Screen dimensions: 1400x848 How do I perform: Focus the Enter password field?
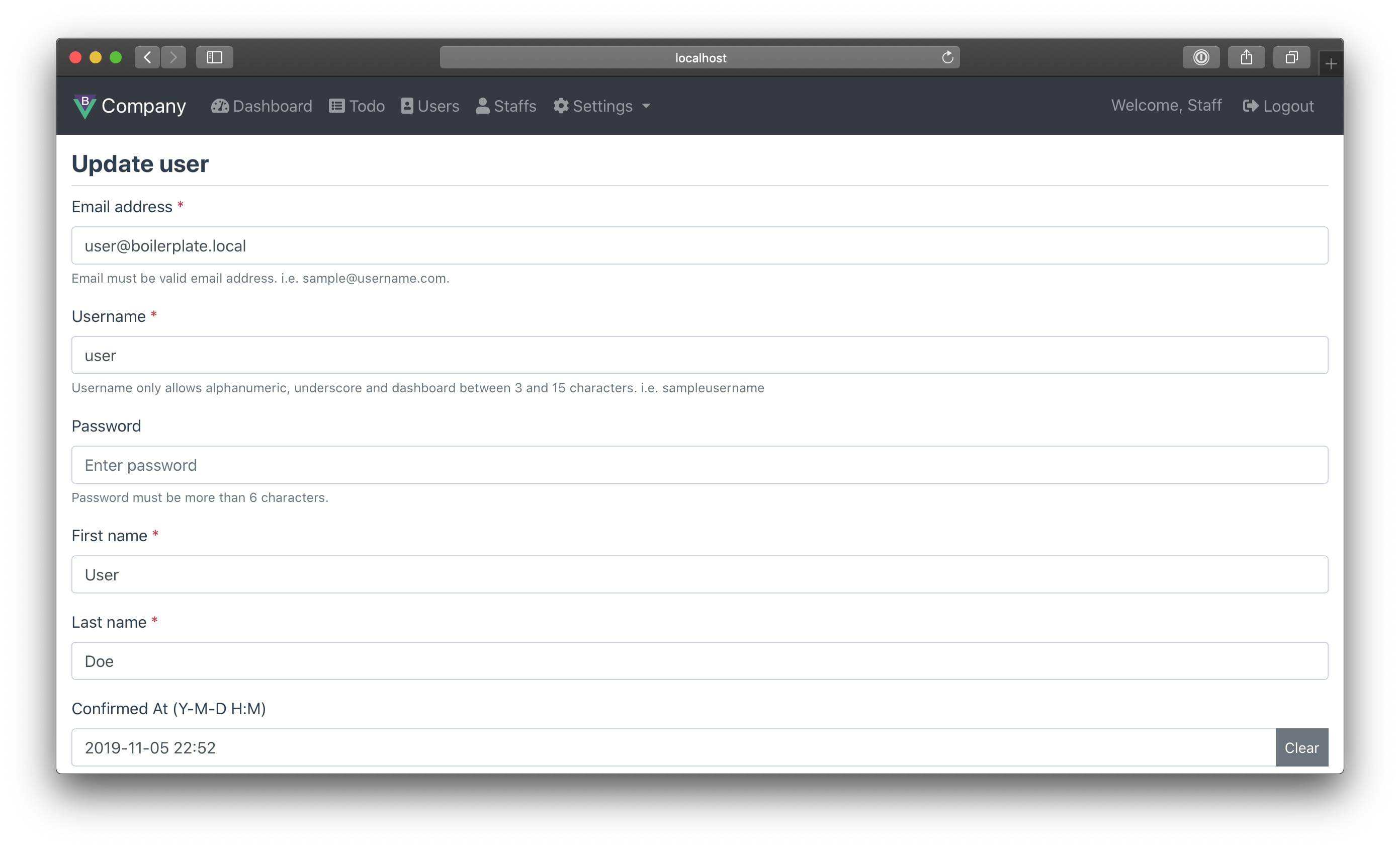point(699,465)
